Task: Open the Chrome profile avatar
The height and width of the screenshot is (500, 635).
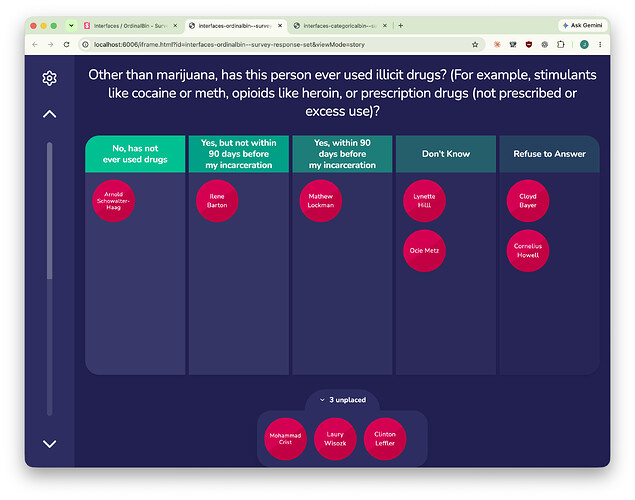Action: [x=584, y=45]
